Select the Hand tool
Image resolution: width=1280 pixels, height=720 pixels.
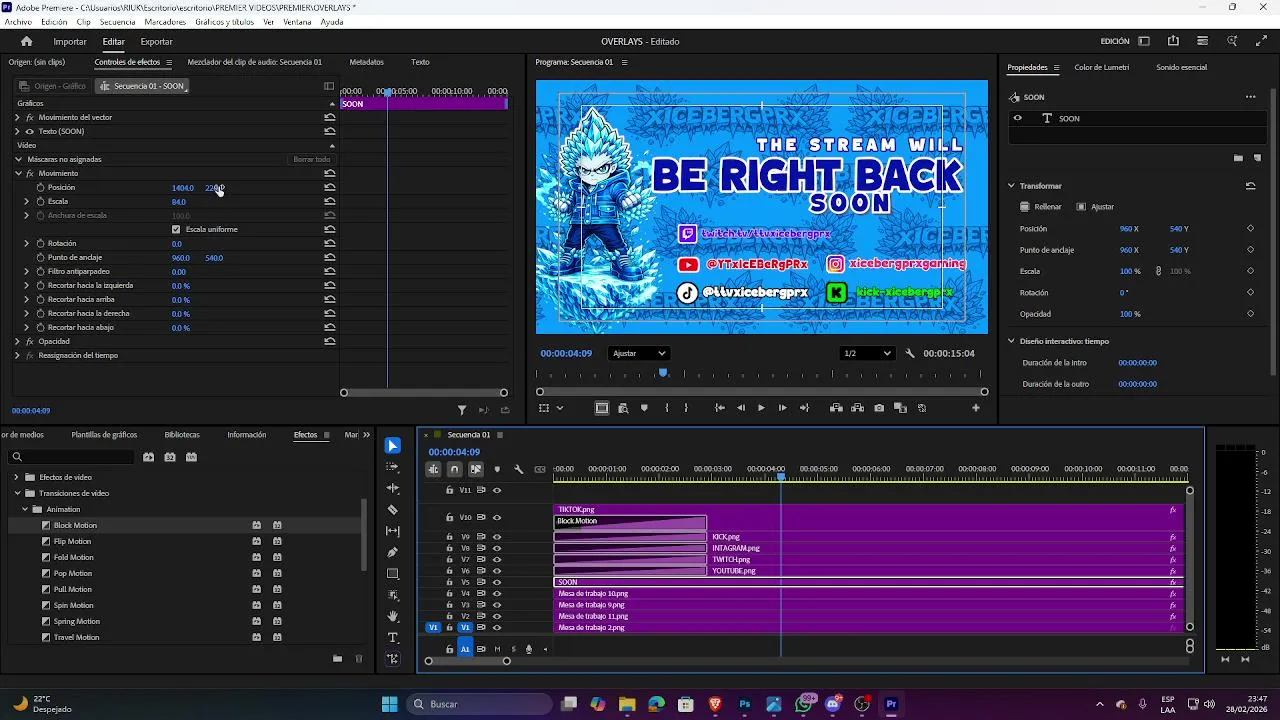(x=393, y=616)
